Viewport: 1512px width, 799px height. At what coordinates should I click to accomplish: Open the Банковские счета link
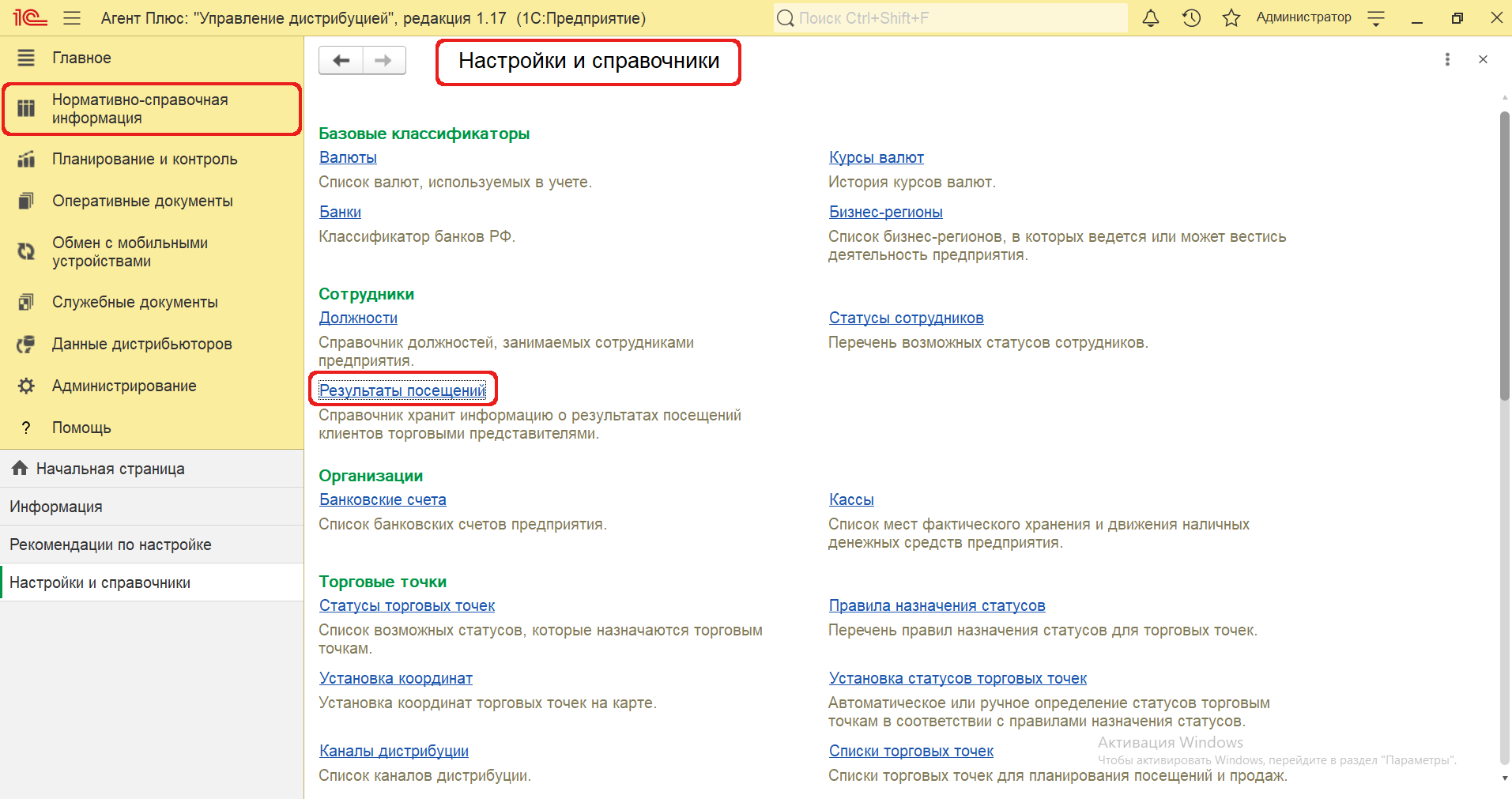(x=383, y=499)
